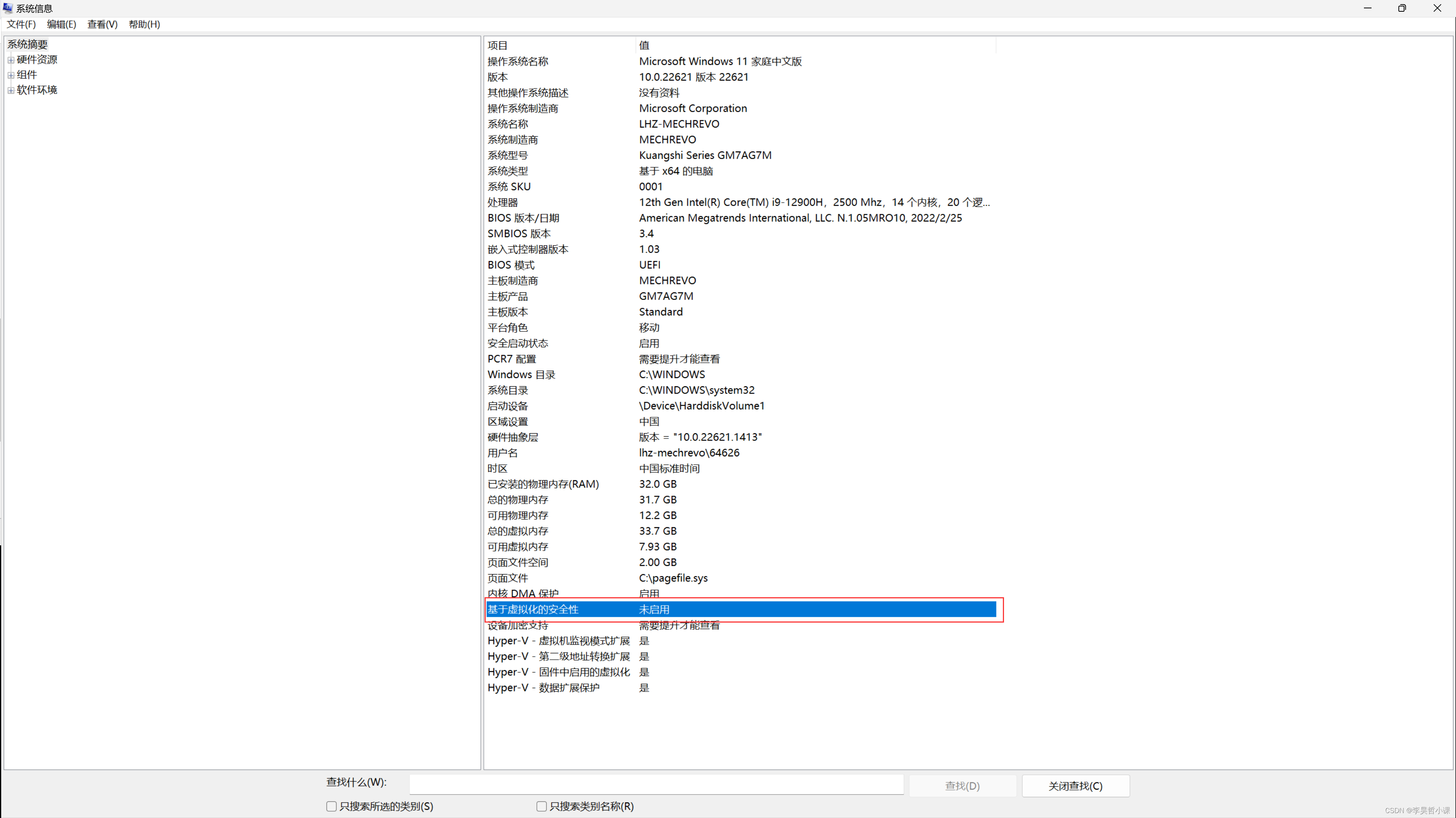Select the 系统制造商 row
The image size is (1456, 818).
pos(740,139)
